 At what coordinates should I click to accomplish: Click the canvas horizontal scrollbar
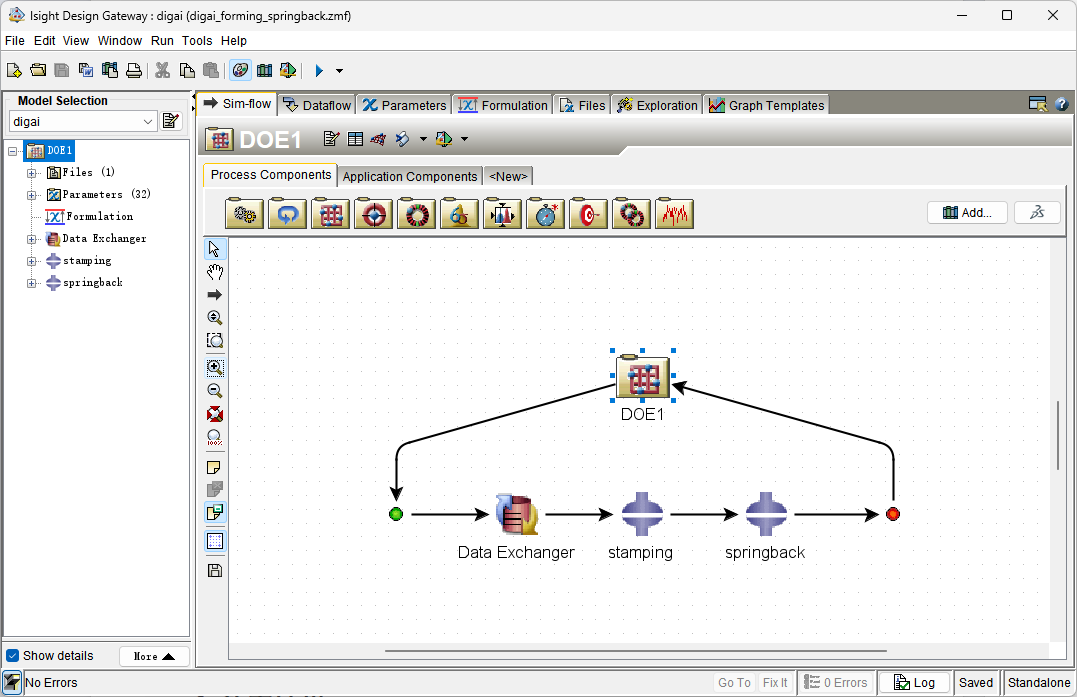[635, 650]
